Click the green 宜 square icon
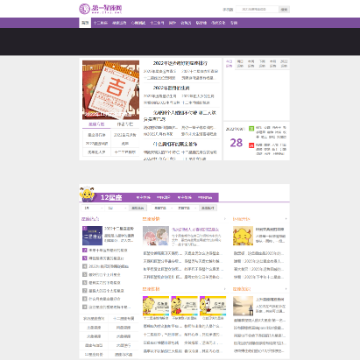The image size is (360, 360). [x=251, y=128]
